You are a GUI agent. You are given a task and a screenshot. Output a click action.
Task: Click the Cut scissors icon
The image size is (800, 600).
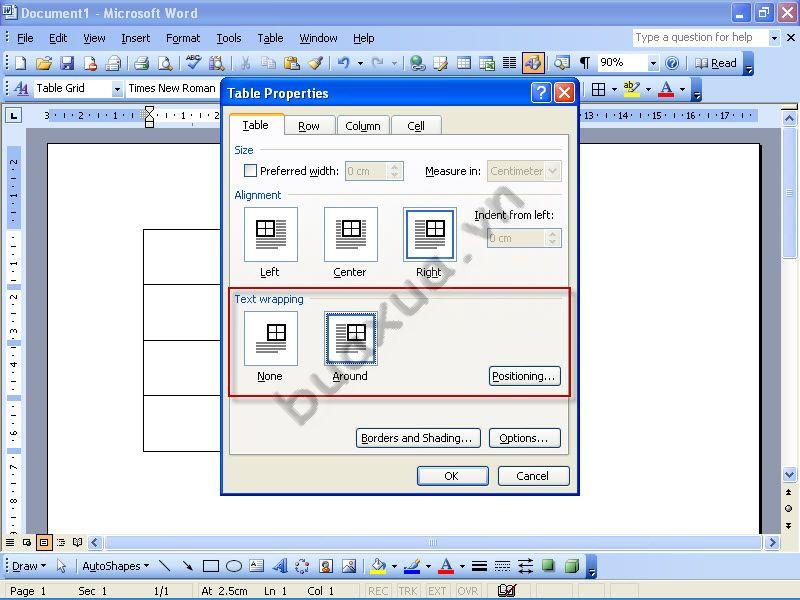point(245,63)
